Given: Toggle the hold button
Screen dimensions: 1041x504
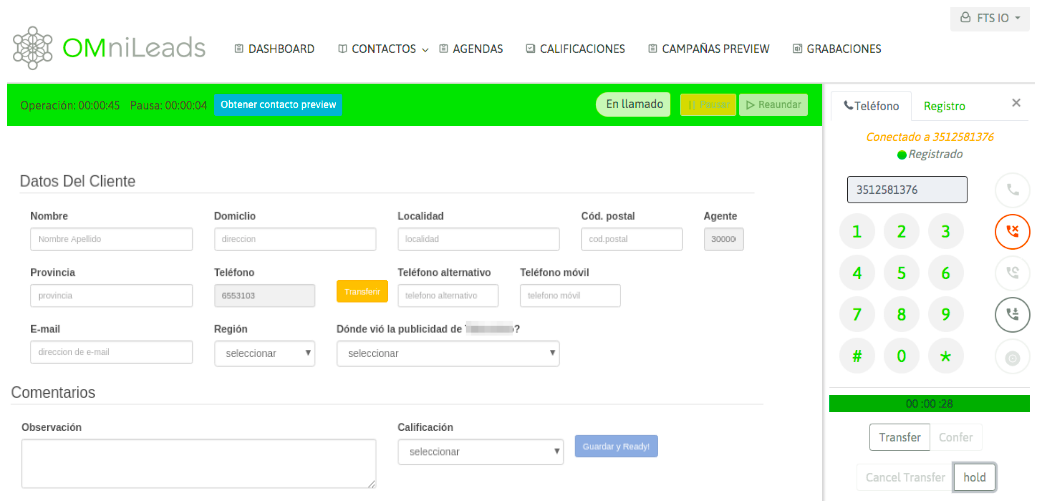Looking at the screenshot, I should point(974,477).
